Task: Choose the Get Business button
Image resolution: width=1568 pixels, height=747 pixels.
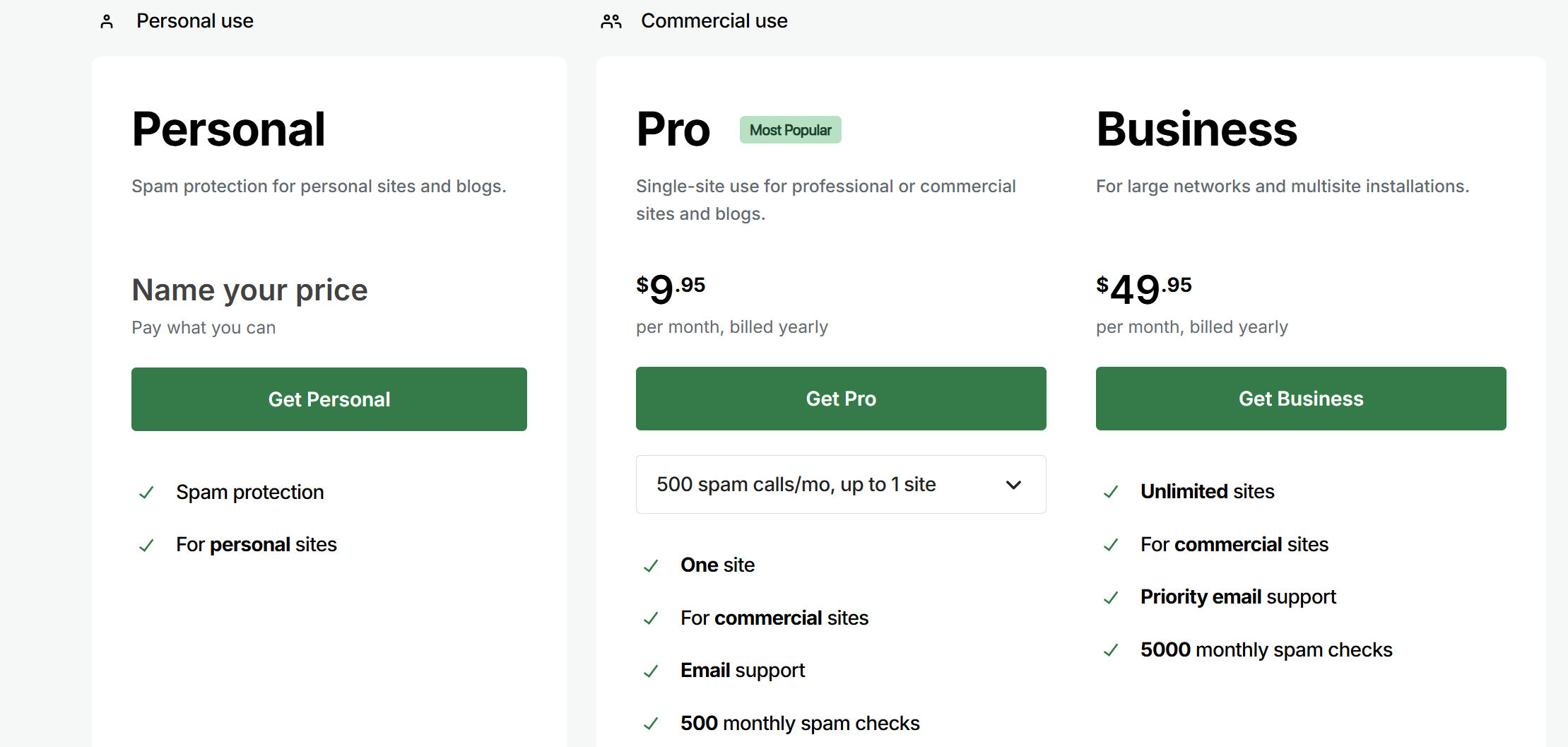Action: (1300, 399)
